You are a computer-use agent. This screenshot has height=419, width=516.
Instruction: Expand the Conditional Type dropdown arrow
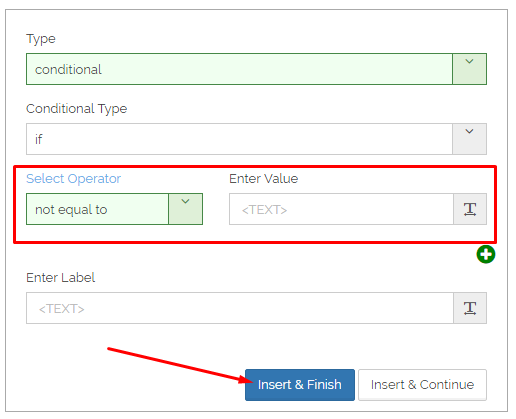(469, 139)
